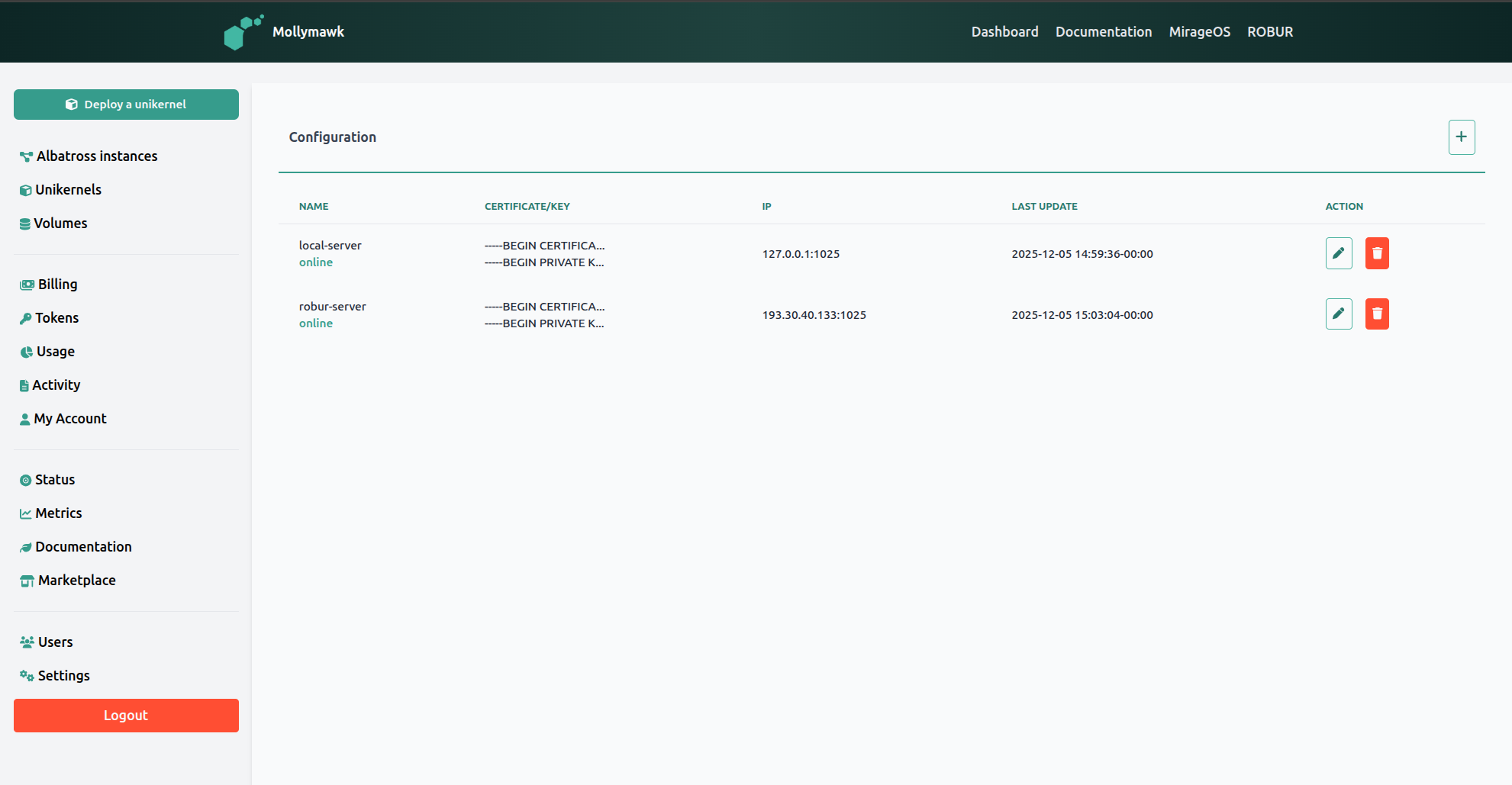Open the Billing section

click(57, 285)
